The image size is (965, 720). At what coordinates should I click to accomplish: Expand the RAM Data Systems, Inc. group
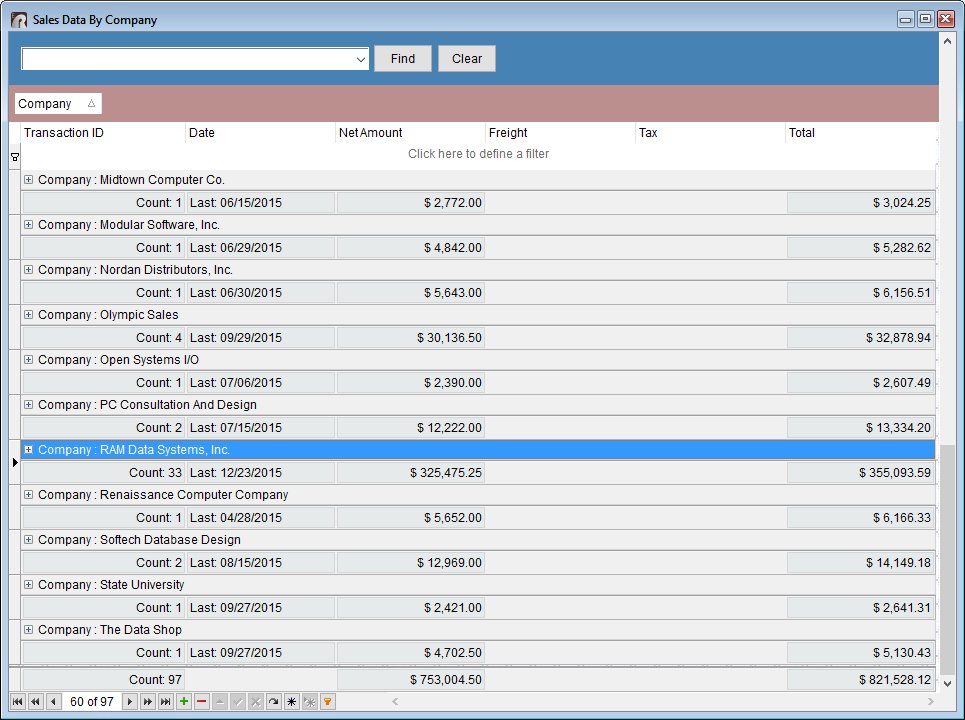28,450
